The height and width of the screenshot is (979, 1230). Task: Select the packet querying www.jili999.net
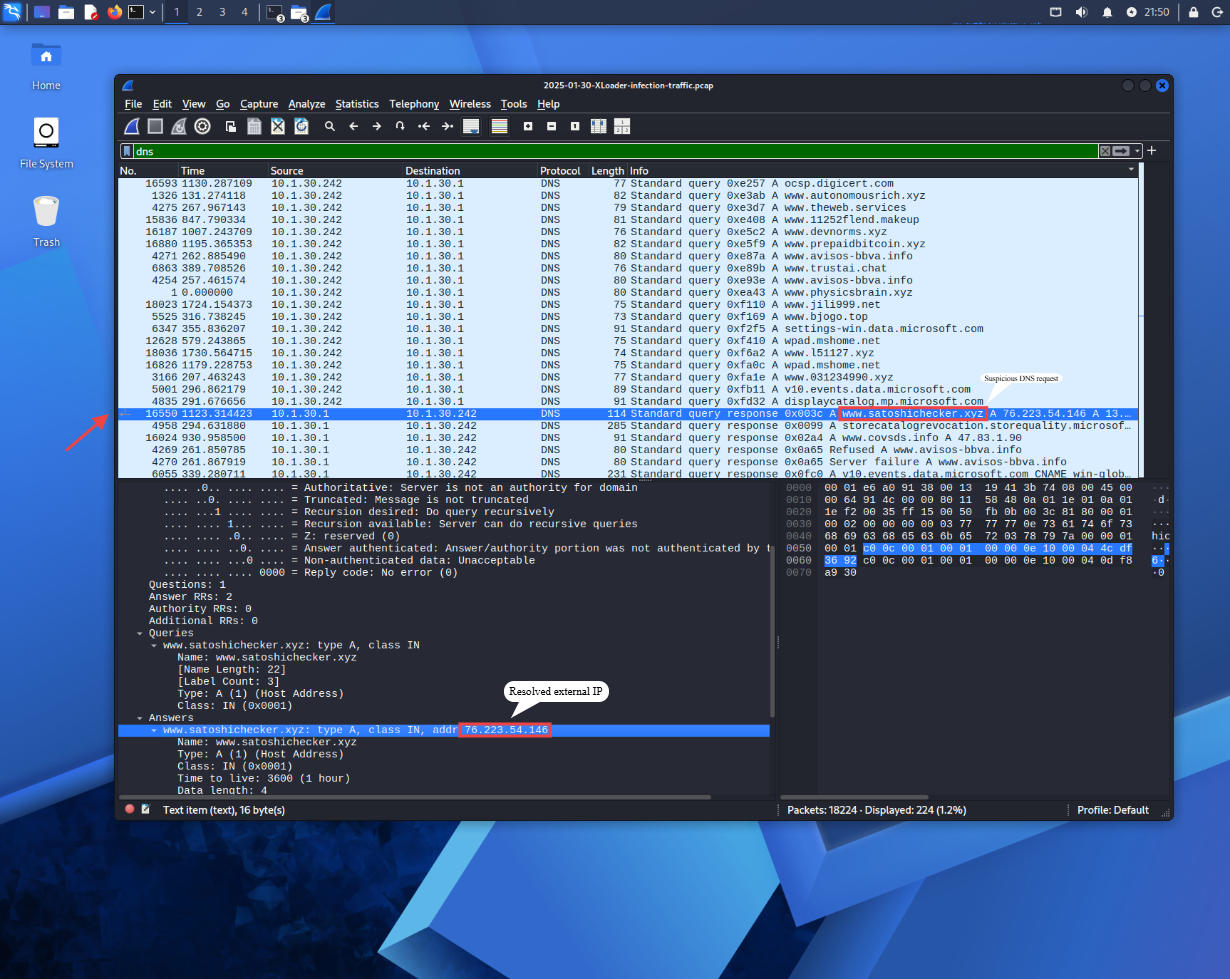(630, 304)
